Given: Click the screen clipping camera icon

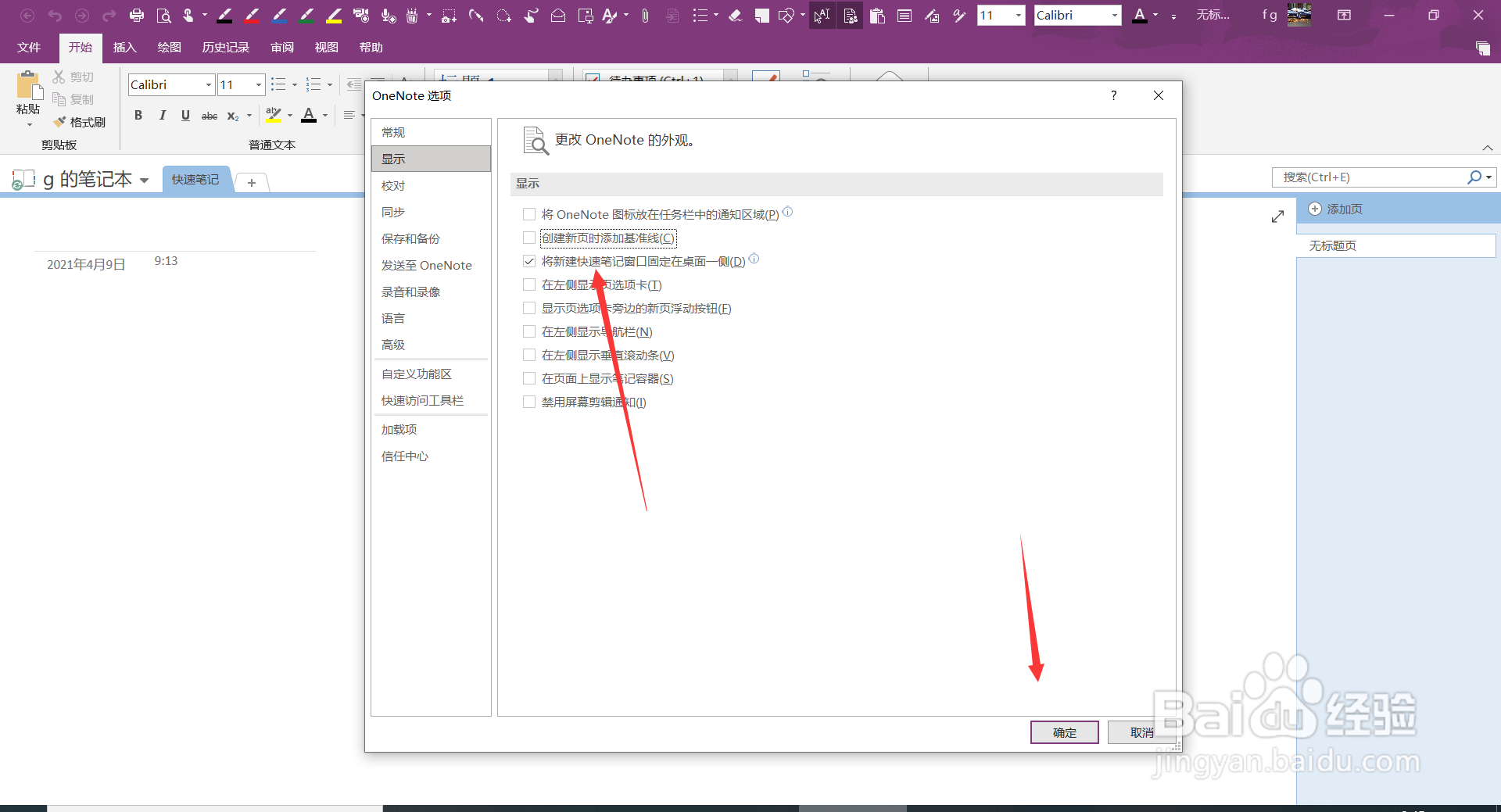Looking at the screenshot, I should click(x=450, y=15).
